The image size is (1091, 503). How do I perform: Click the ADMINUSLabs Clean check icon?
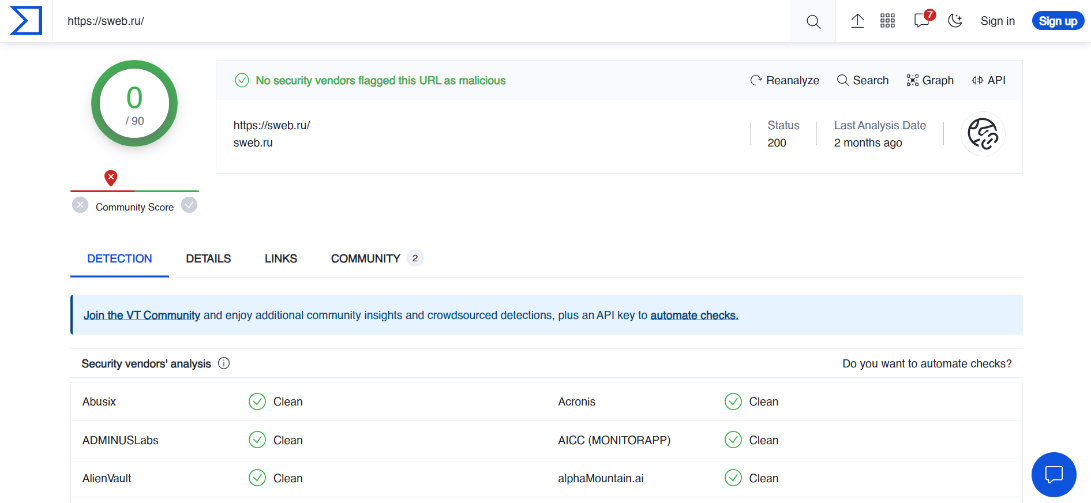[x=257, y=440]
